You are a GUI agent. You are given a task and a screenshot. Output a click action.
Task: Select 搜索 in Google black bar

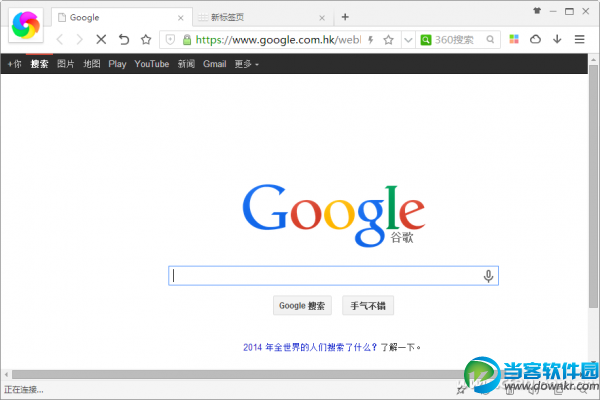(x=39, y=64)
